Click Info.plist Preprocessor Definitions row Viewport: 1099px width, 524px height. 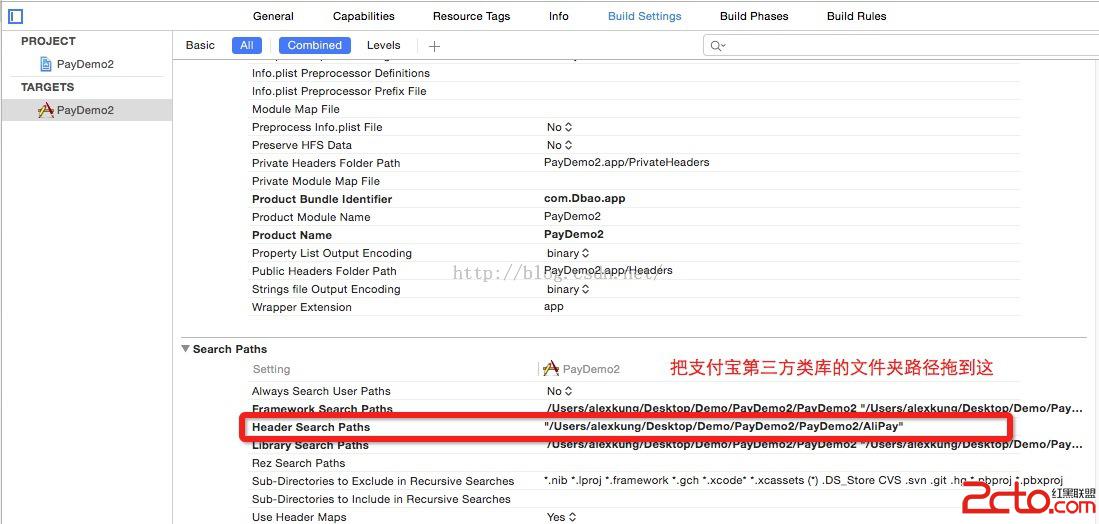pyautogui.click(x=341, y=74)
